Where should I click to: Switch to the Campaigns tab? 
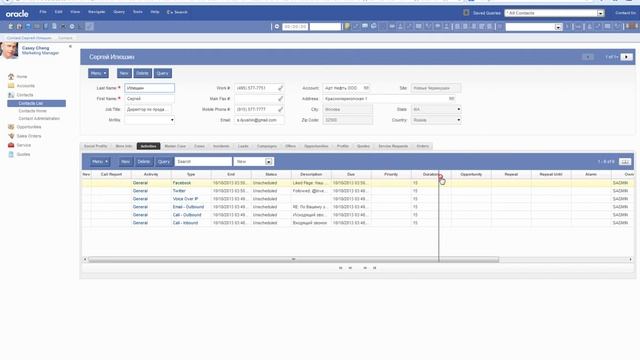267,146
